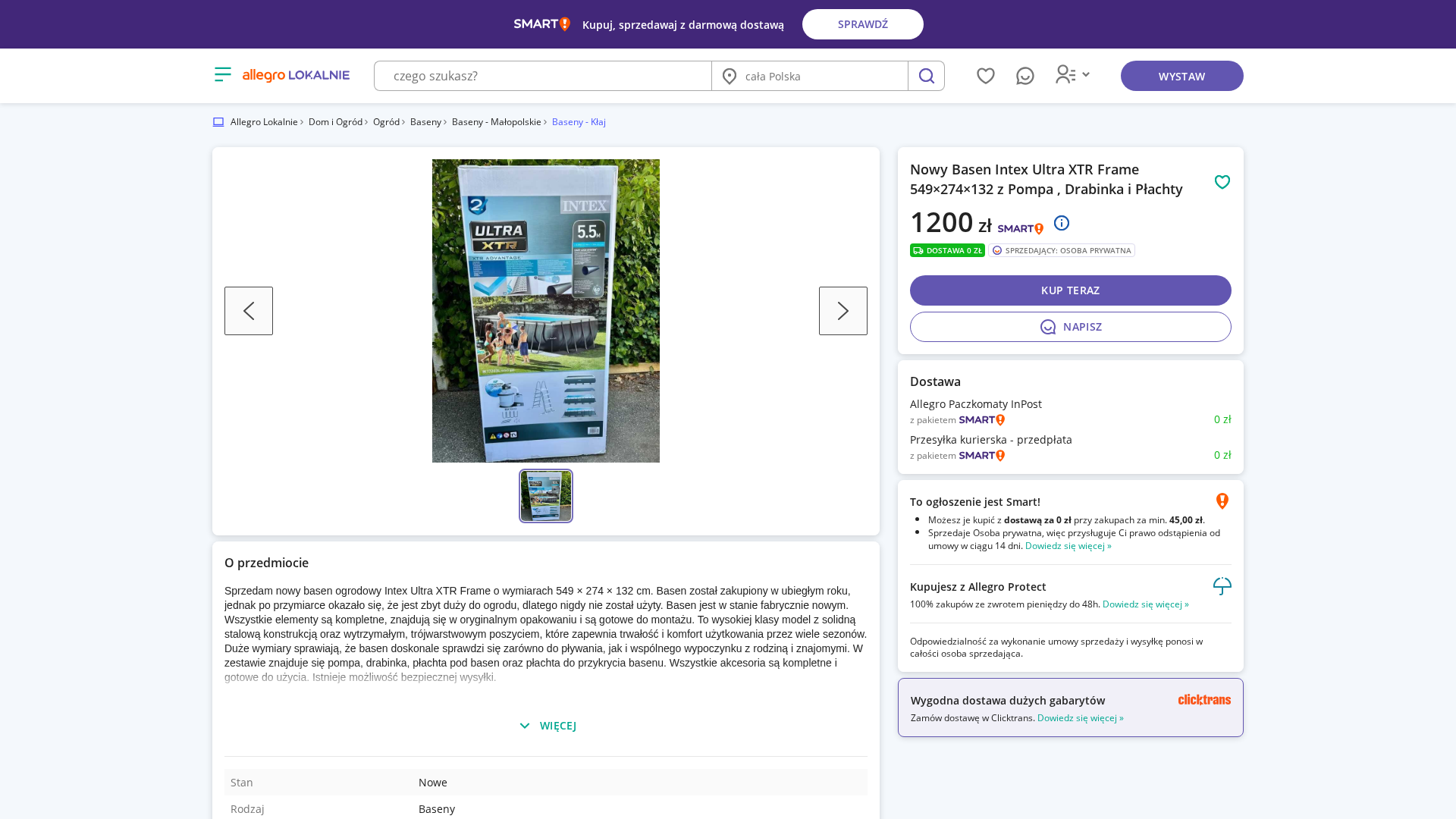Click the price info icon

tap(1062, 223)
